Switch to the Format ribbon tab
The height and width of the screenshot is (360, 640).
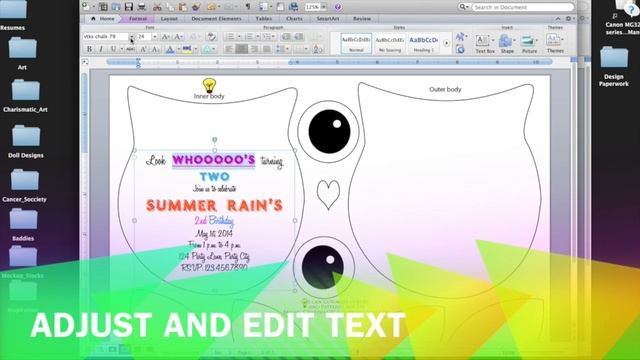coord(138,19)
